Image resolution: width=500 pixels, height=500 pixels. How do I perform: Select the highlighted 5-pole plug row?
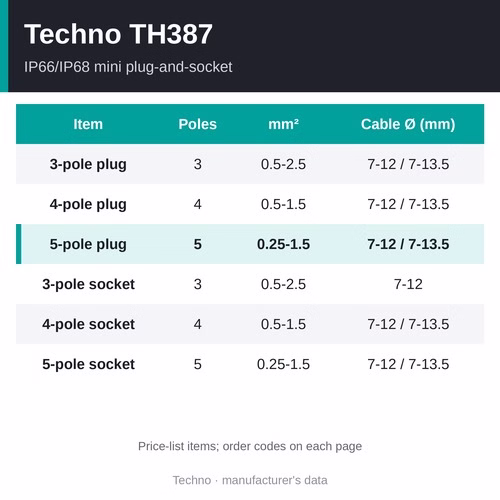[250, 244]
